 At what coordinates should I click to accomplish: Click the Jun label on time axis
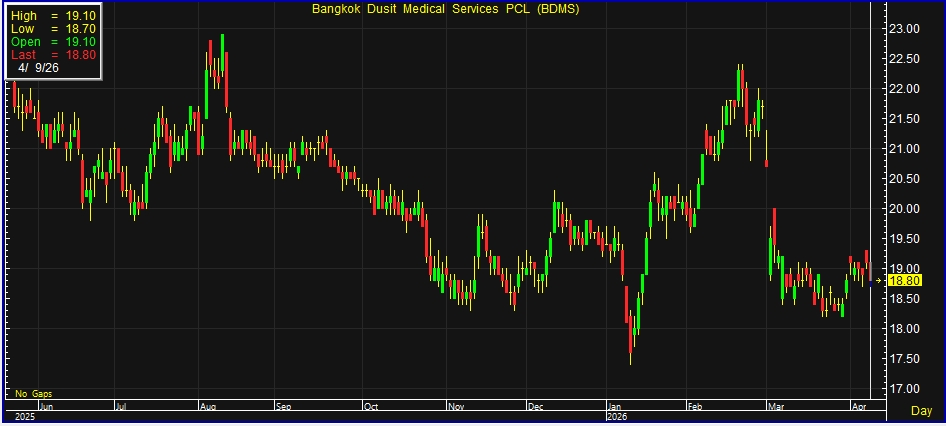48,407
